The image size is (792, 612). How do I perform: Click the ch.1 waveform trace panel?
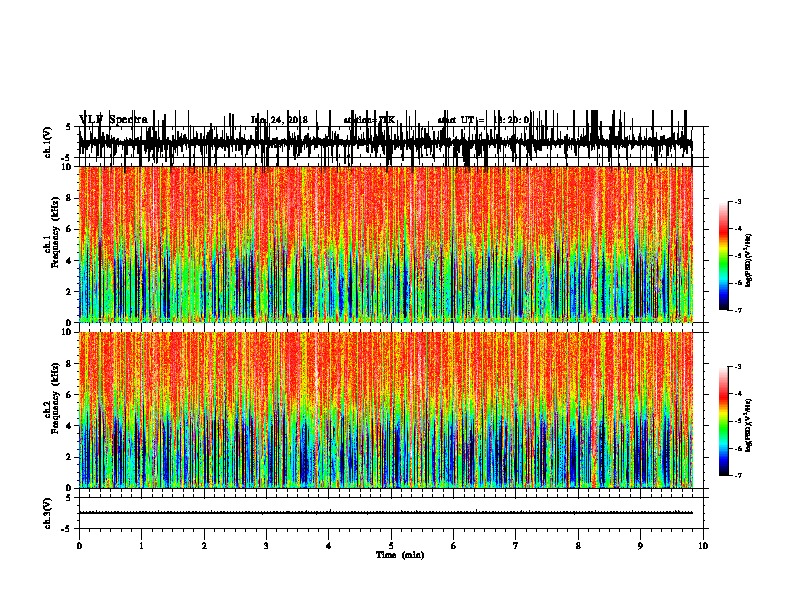[x=391, y=142]
